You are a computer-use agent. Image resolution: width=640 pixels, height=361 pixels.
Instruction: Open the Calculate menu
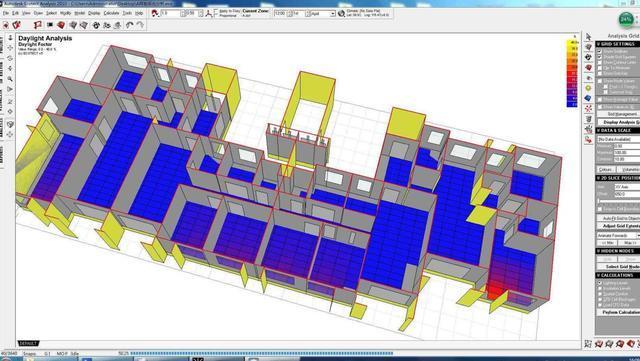pos(111,13)
